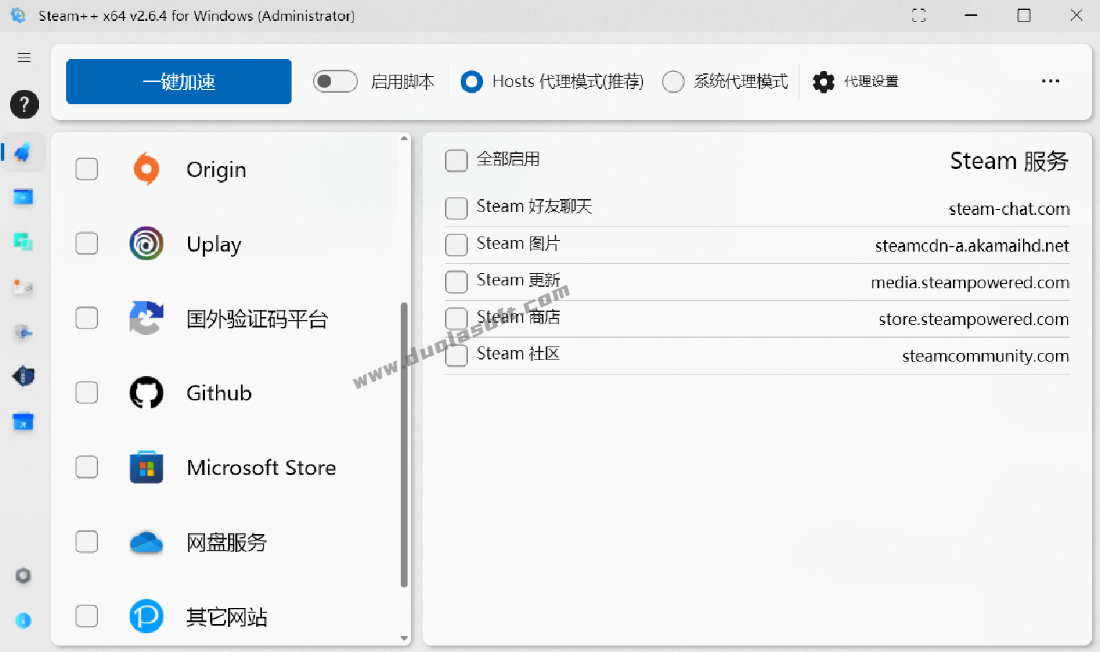
Task: Open the blue folder icon under the shield
Action: click(23, 422)
